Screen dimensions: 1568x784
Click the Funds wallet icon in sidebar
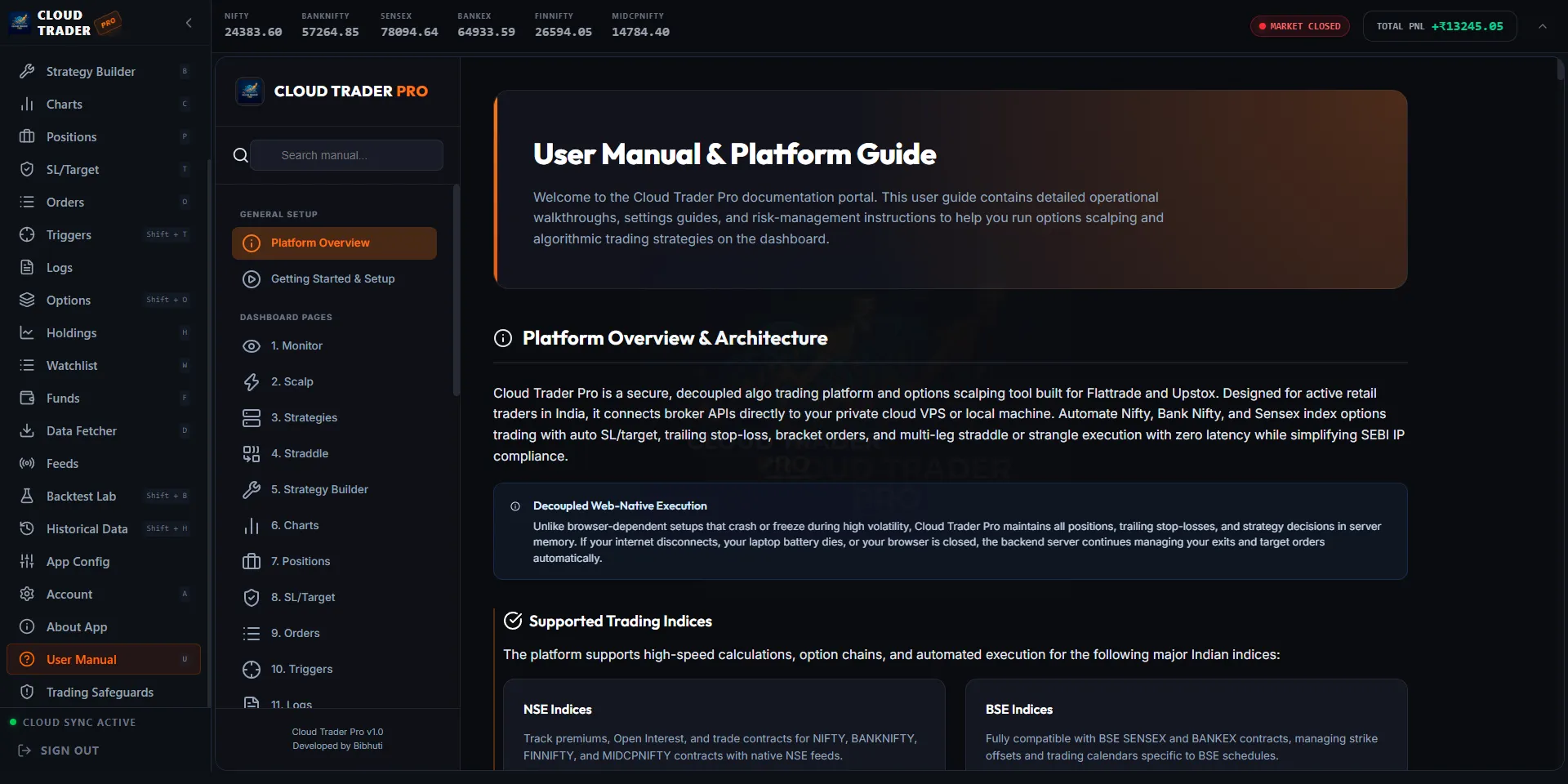tap(27, 398)
